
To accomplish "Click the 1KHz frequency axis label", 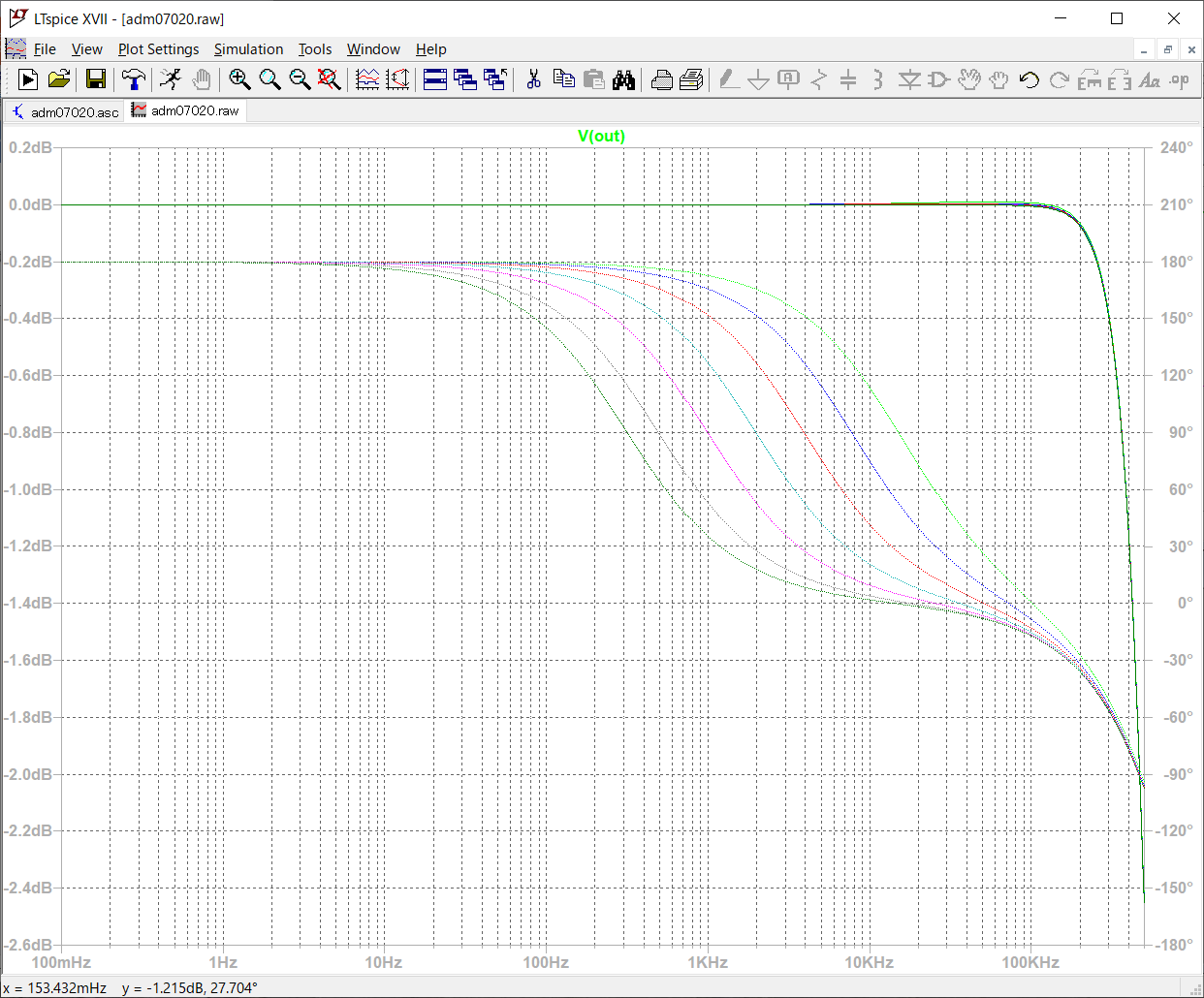I will coord(707,962).
